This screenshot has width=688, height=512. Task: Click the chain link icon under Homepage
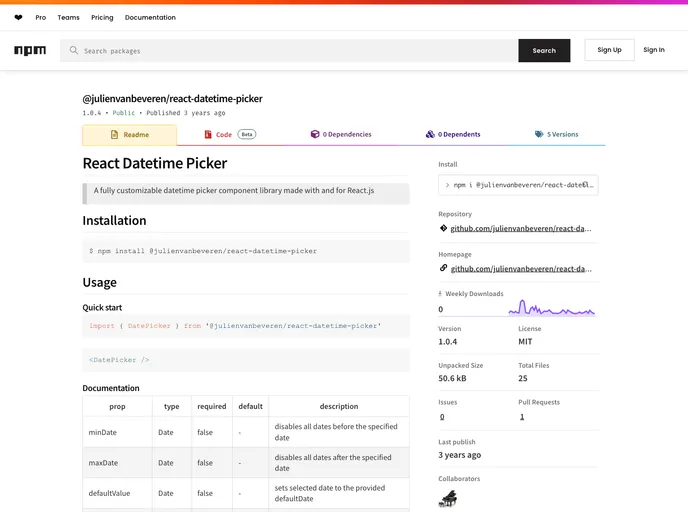coord(443,268)
